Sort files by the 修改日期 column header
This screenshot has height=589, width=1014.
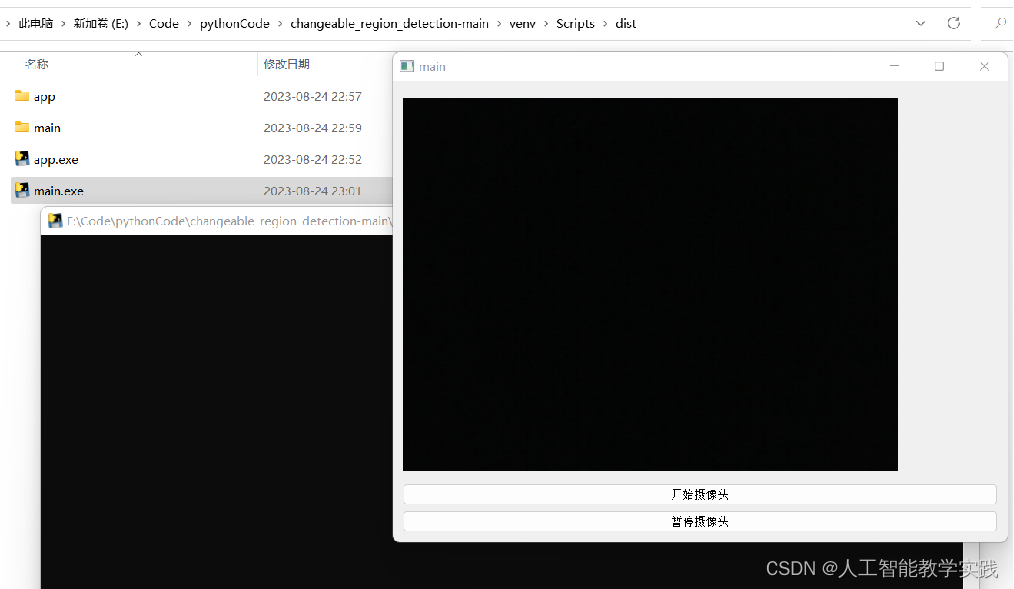point(288,63)
